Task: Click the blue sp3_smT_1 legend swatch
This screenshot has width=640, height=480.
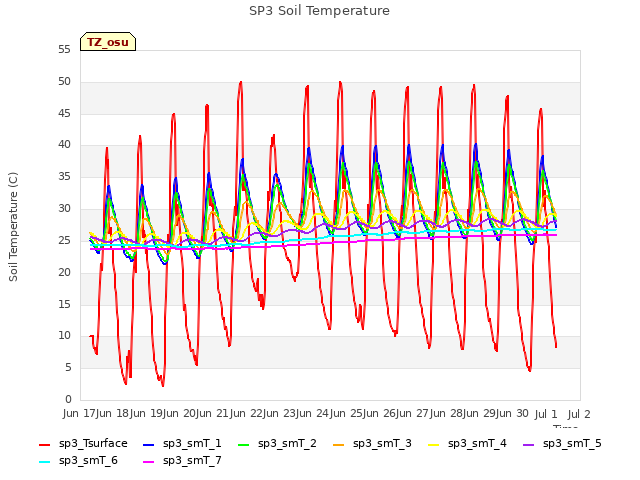Action: pyautogui.click(x=149, y=444)
